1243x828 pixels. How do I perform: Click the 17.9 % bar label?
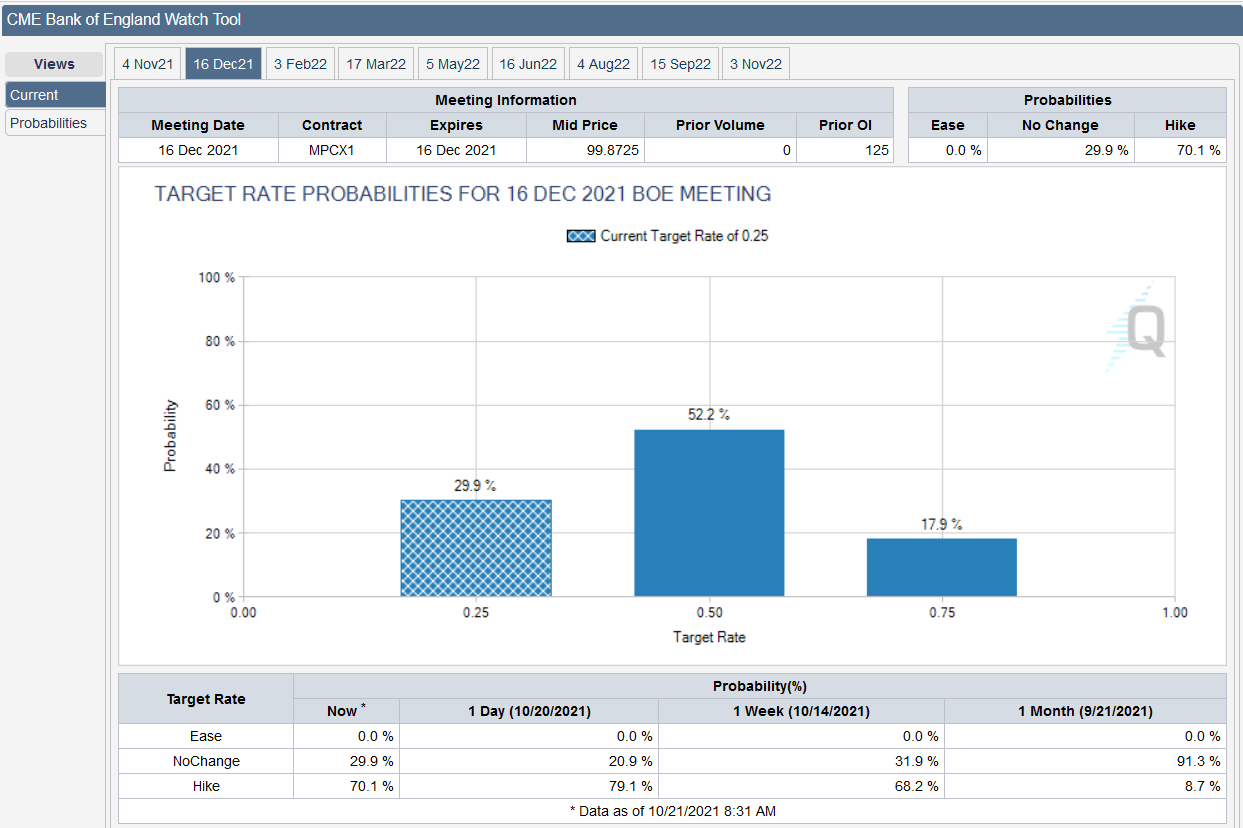941,524
